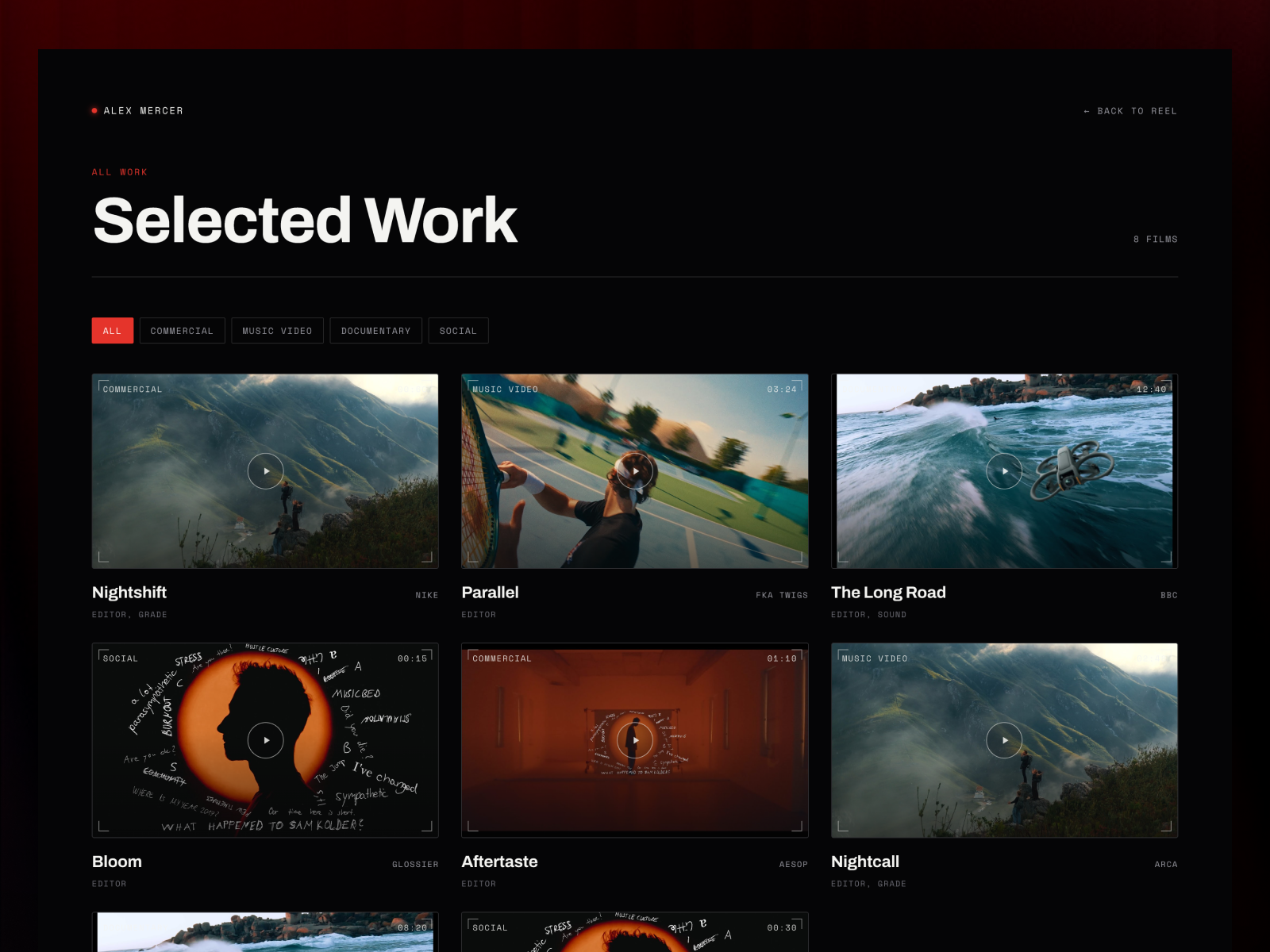Image resolution: width=1270 pixels, height=952 pixels.
Task: Click the 00:30 duration on the bottom card
Action: point(782,927)
